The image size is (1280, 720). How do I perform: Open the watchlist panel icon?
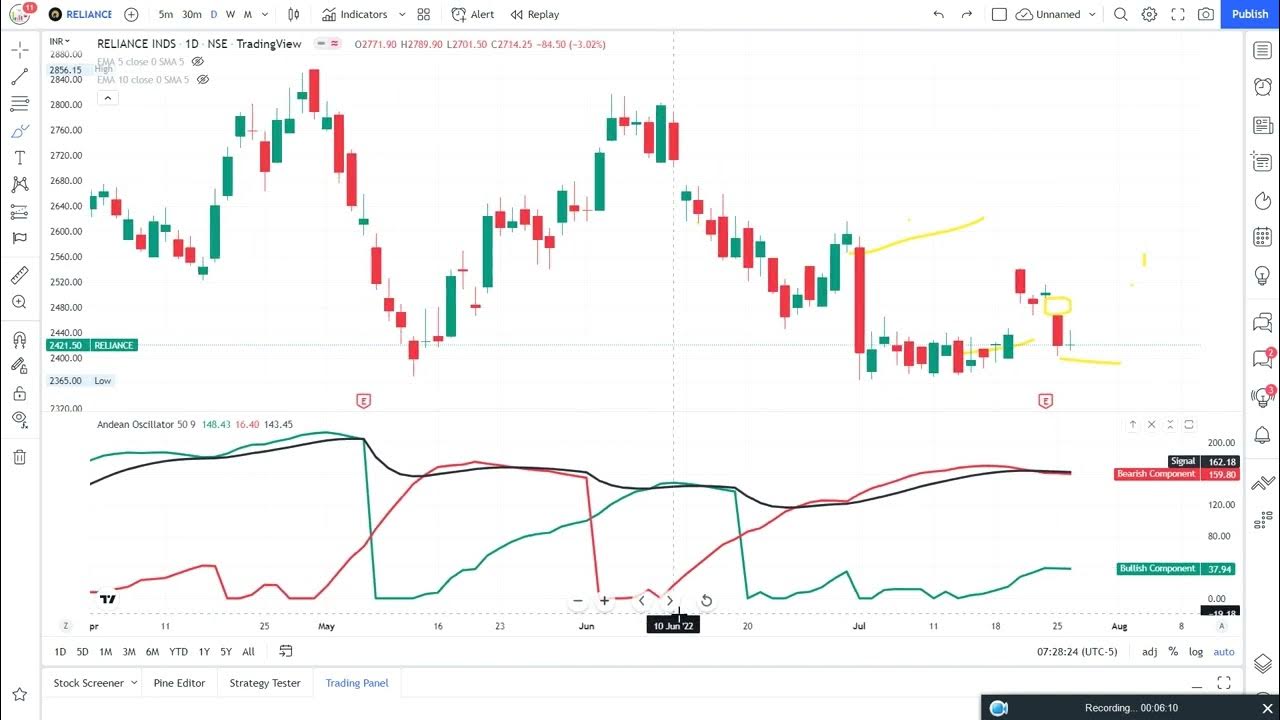tap(1262, 50)
